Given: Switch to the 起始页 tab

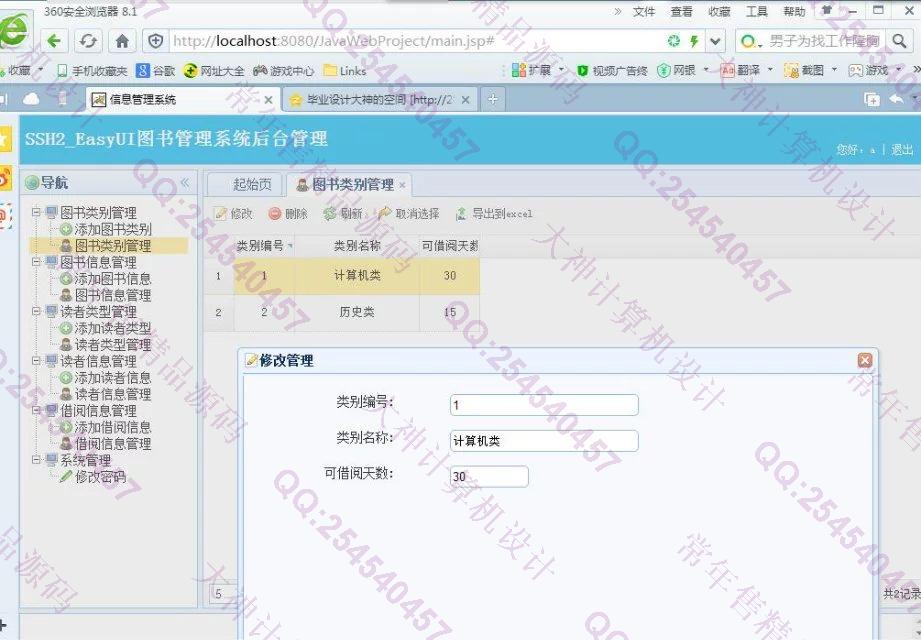Looking at the screenshot, I should tap(252, 184).
